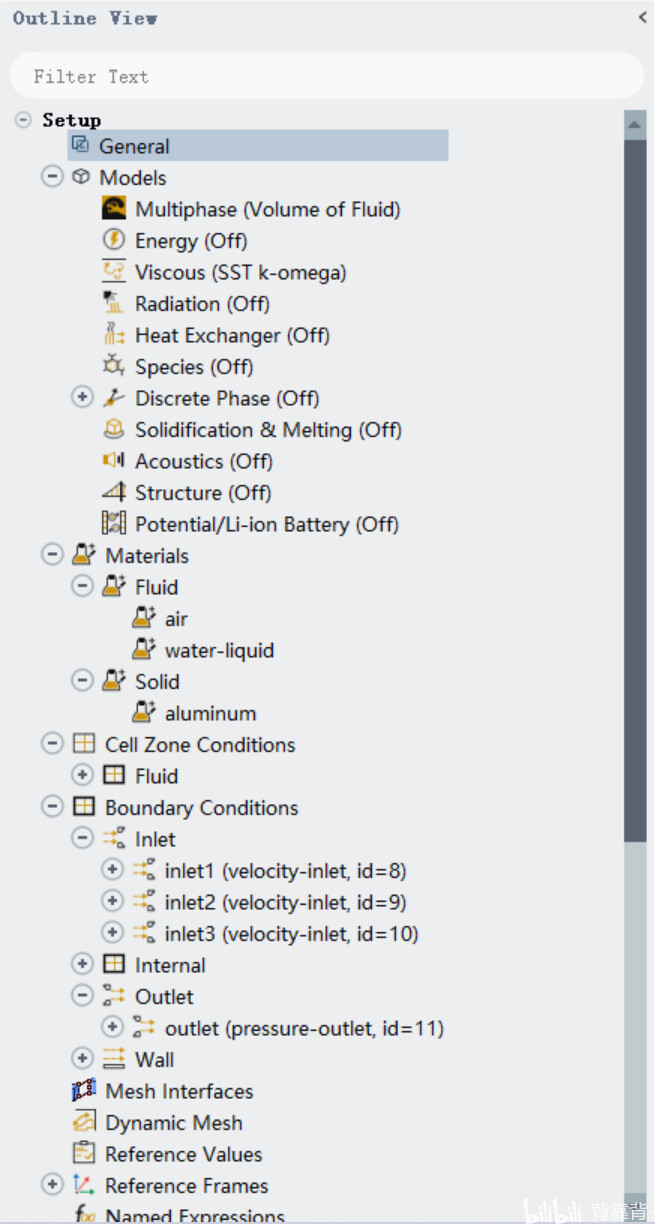Click the Filter Text search field
The height and width of the screenshot is (1224, 655).
pos(326,76)
